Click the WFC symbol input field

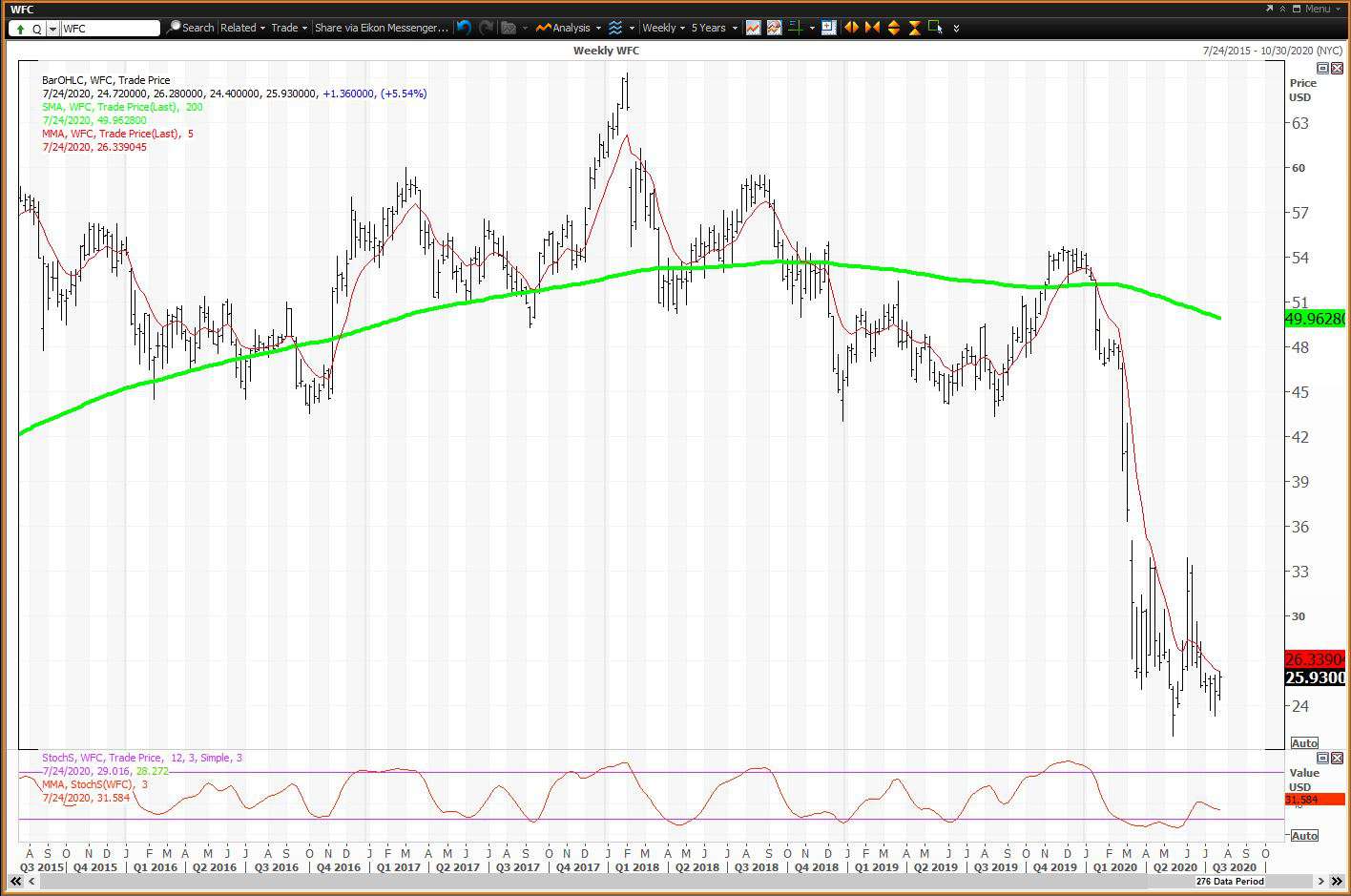coord(110,29)
